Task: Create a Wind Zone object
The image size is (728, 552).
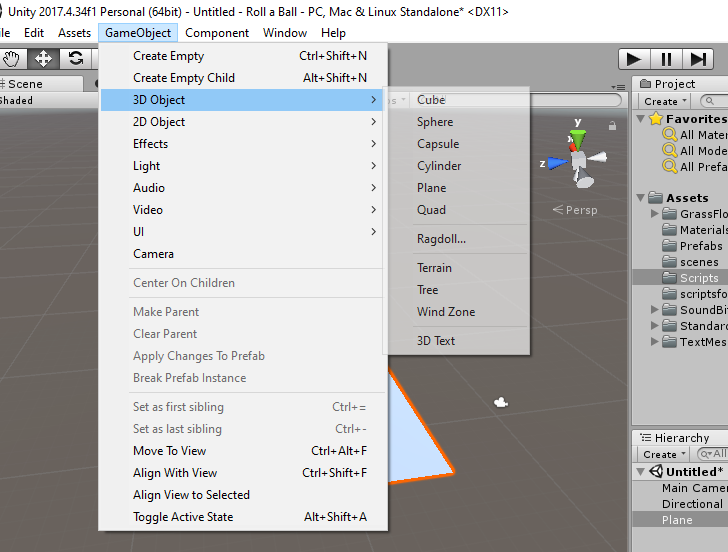Action: (x=457, y=312)
